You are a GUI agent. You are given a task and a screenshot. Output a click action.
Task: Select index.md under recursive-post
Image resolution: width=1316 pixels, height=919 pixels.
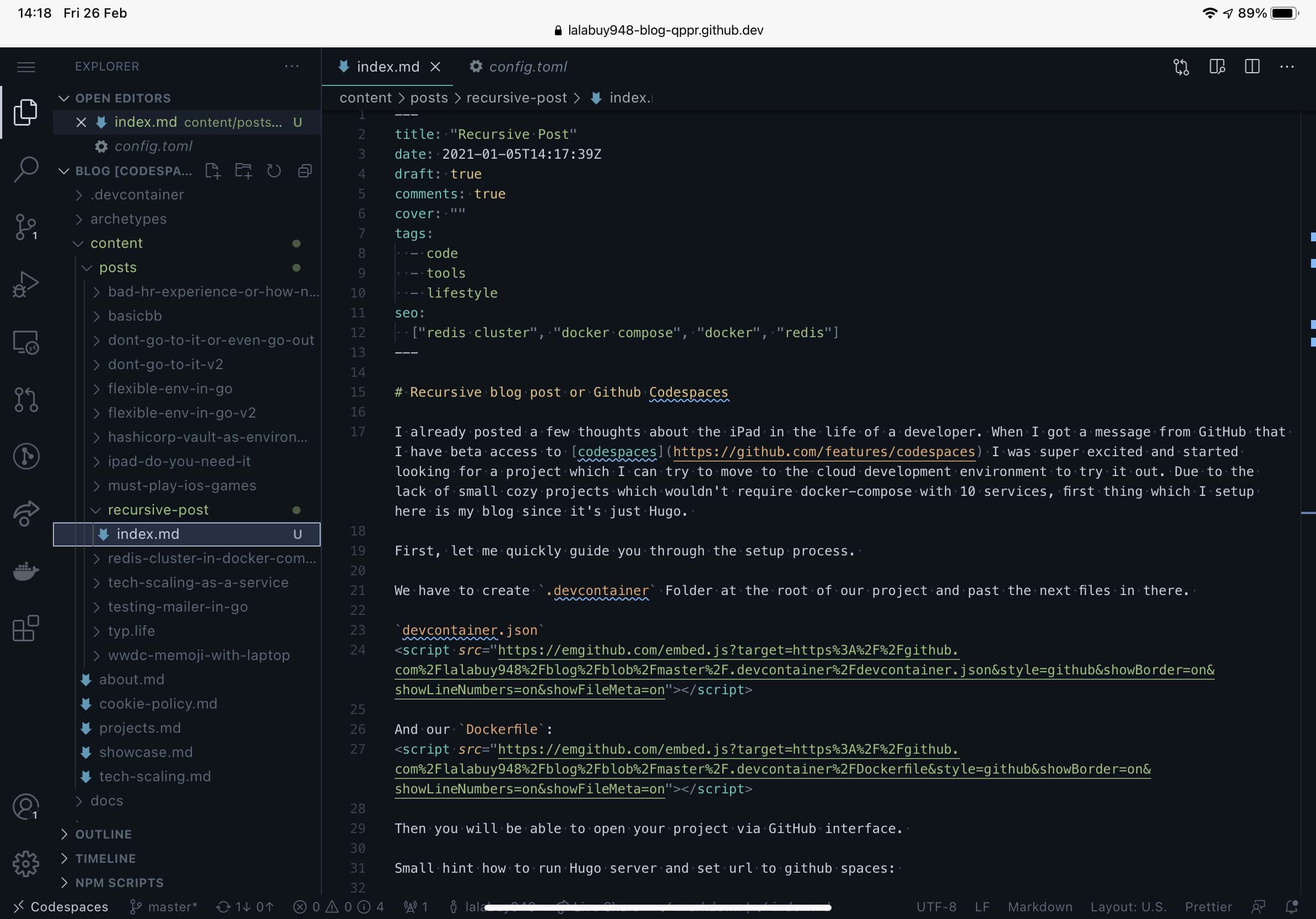pos(187,534)
